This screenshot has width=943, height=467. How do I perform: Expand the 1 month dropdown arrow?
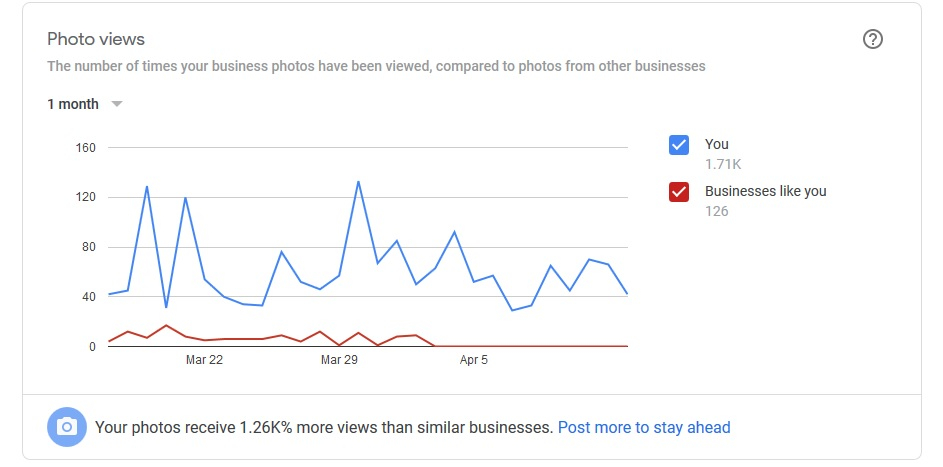117,104
